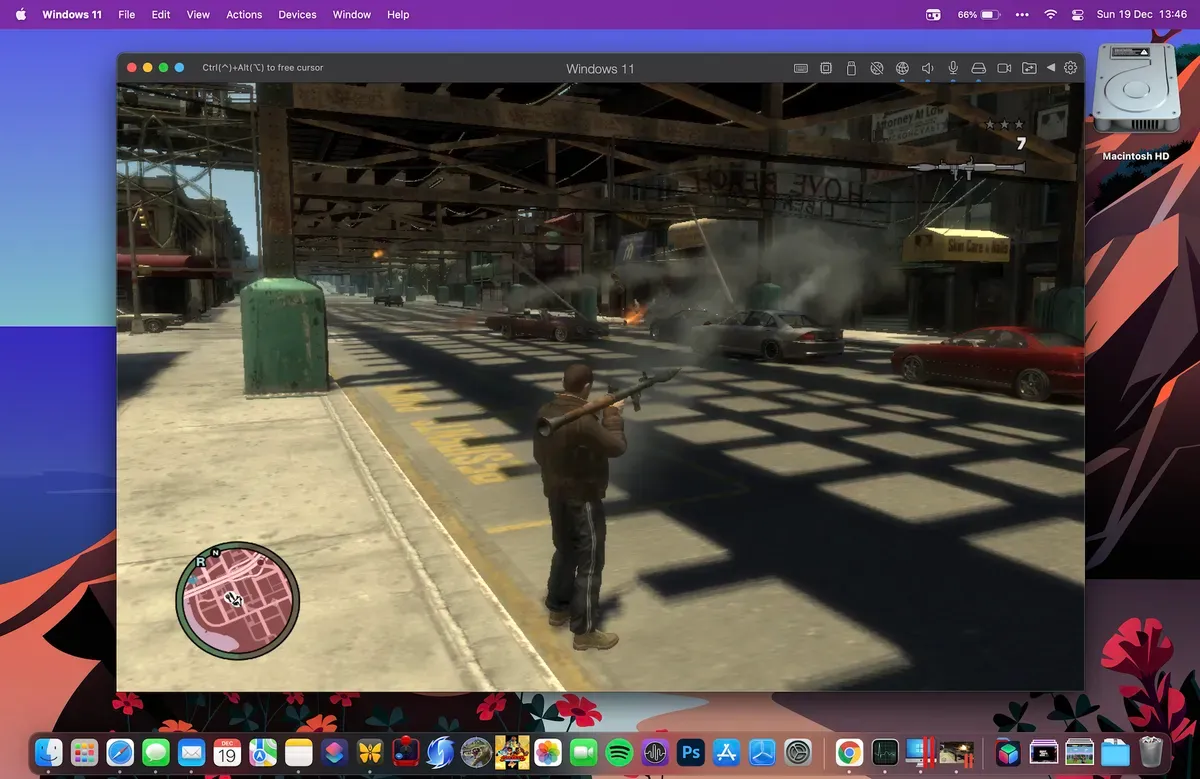Expand the three-dots menu bar overflow
Viewport: 1200px width, 779px height.
(x=1021, y=15)
